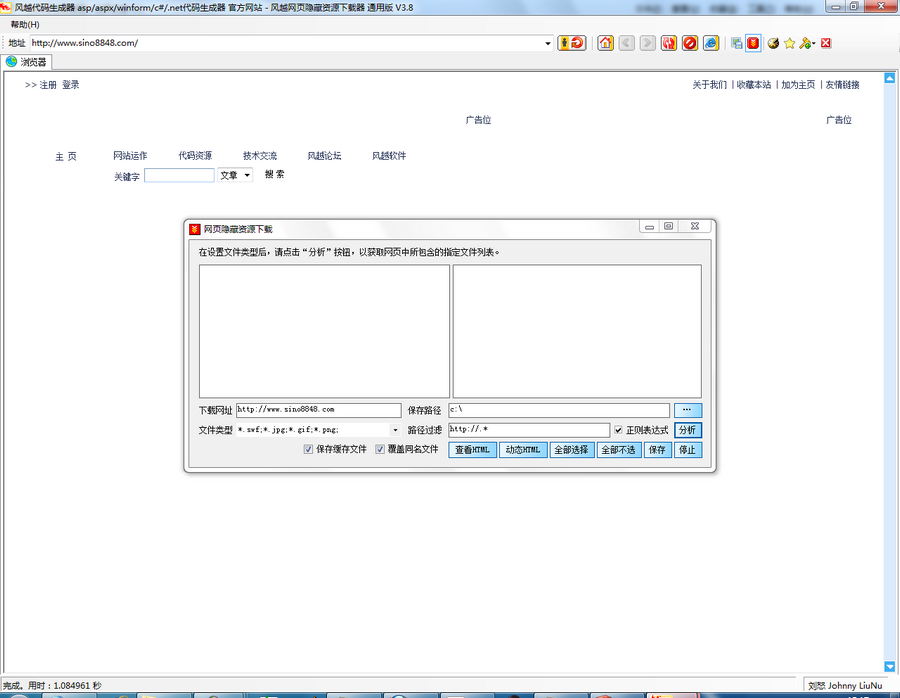Click the red X exit icon in toolbar
The height and width of the screenshot is (698, 900).
pyautogui.click(x=827, y=43)
